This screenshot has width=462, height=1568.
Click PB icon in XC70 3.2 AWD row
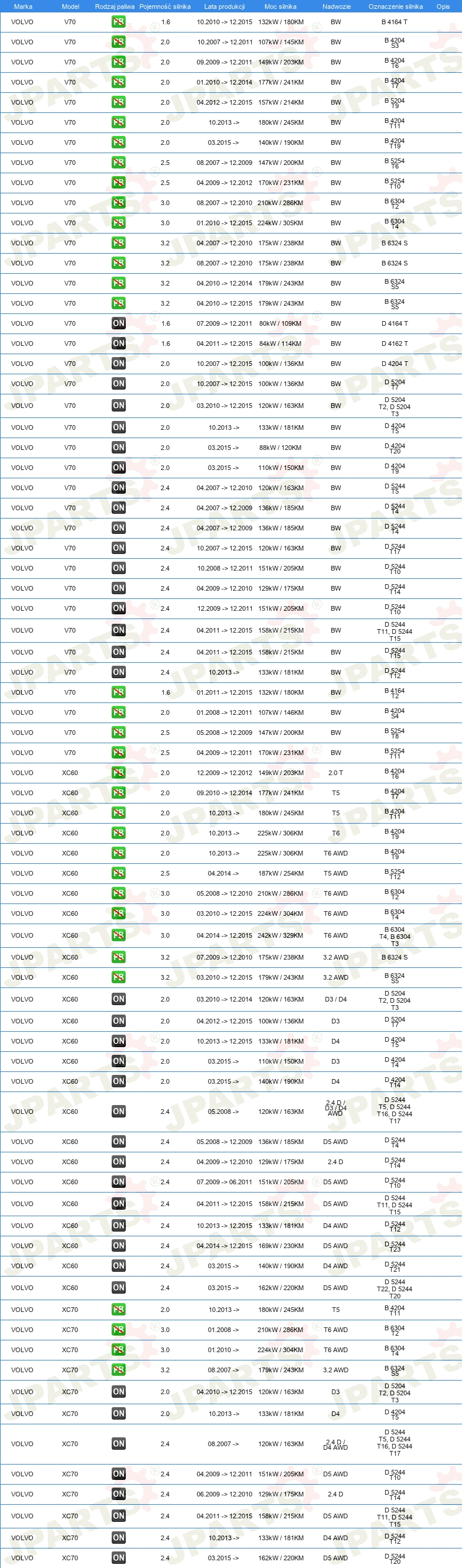119,1369
